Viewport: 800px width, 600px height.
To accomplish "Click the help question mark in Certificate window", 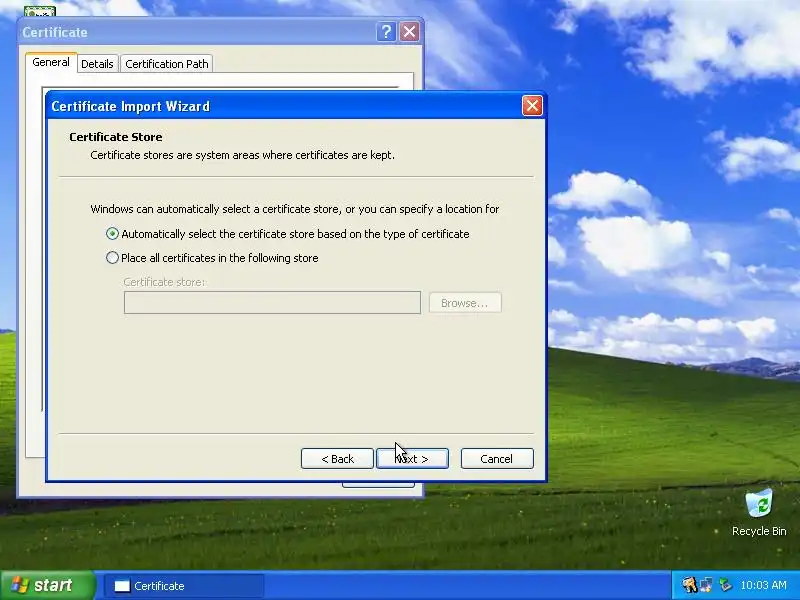I will 386,32.
